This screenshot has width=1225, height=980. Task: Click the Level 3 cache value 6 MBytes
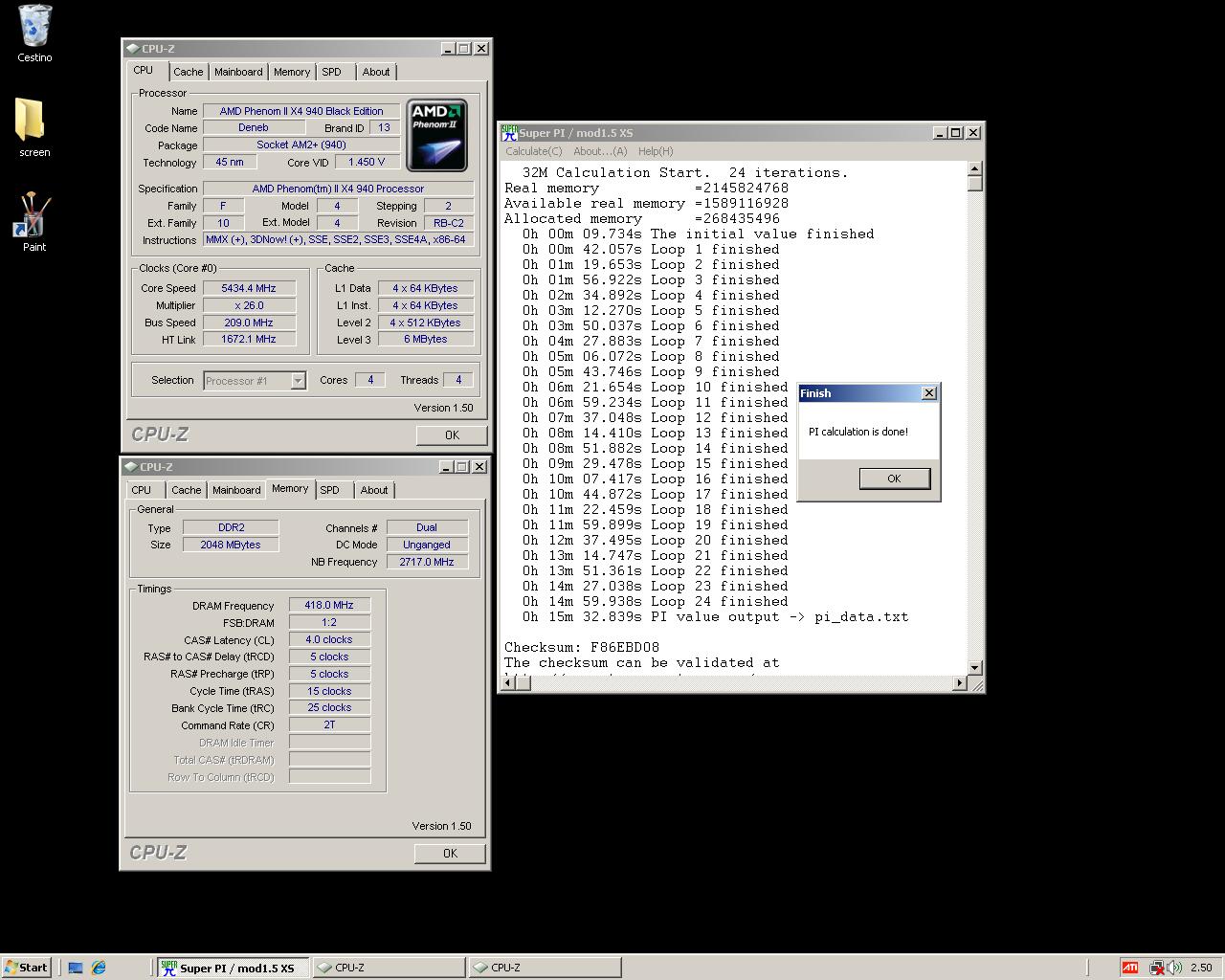[426, 339]
